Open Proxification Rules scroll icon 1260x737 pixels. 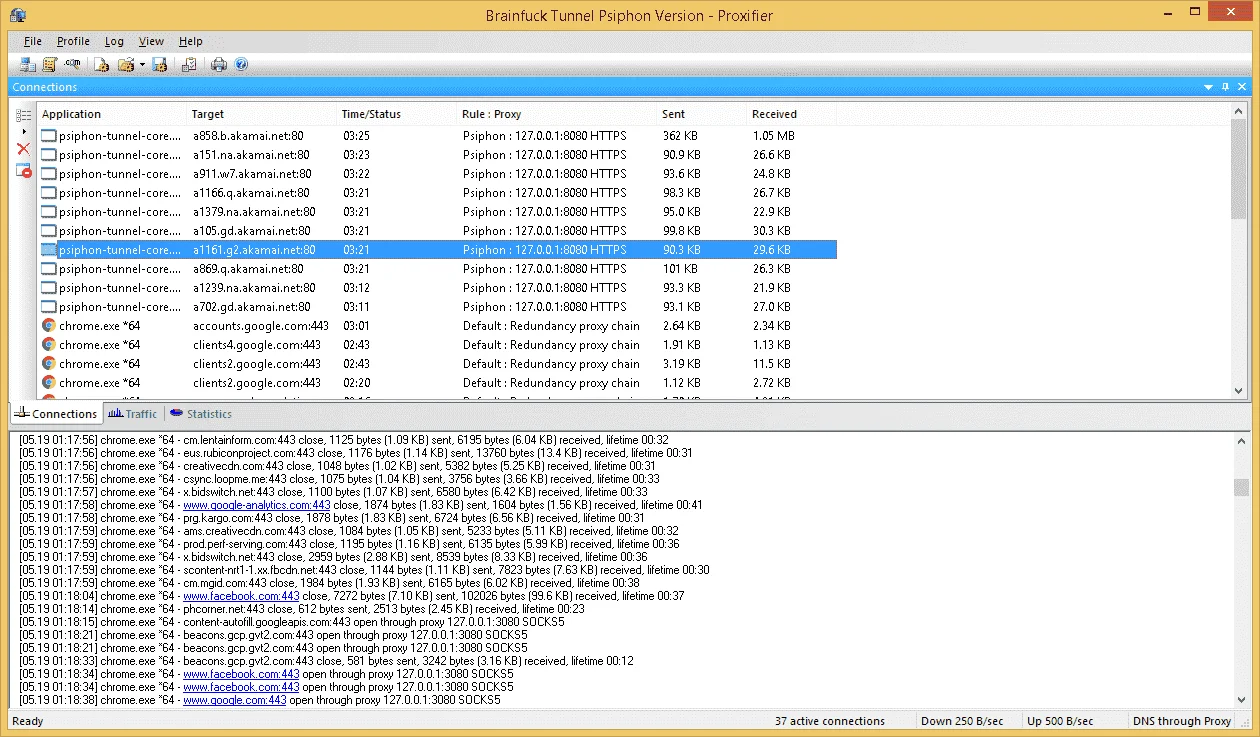(50, 65)
